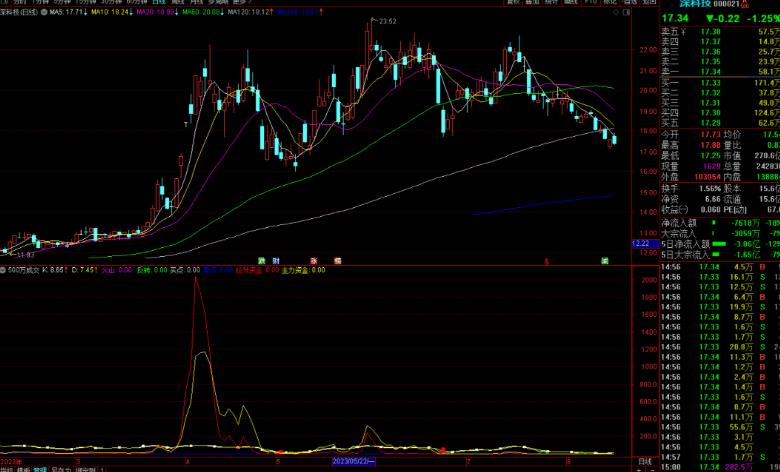Image resolution: width=780 pixels, height=472 pixels.
Task: Click the 主力资金: 0.00 indicator label
Action: tap(303, 270)
